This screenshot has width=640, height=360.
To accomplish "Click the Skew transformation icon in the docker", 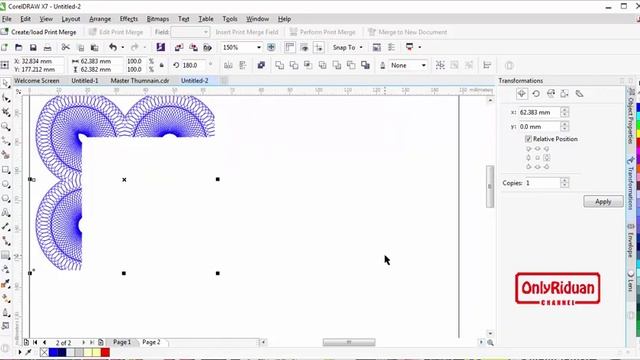I will (x=579, y=94).
